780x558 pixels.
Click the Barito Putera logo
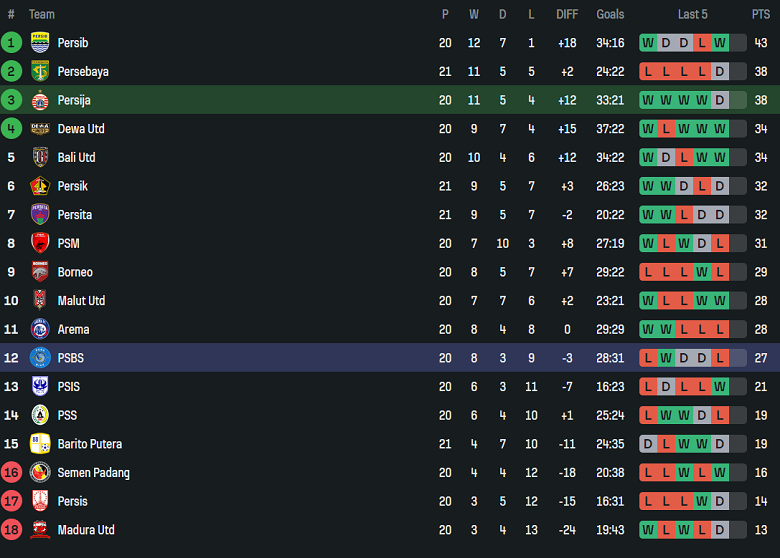click(x=40, y=444)
